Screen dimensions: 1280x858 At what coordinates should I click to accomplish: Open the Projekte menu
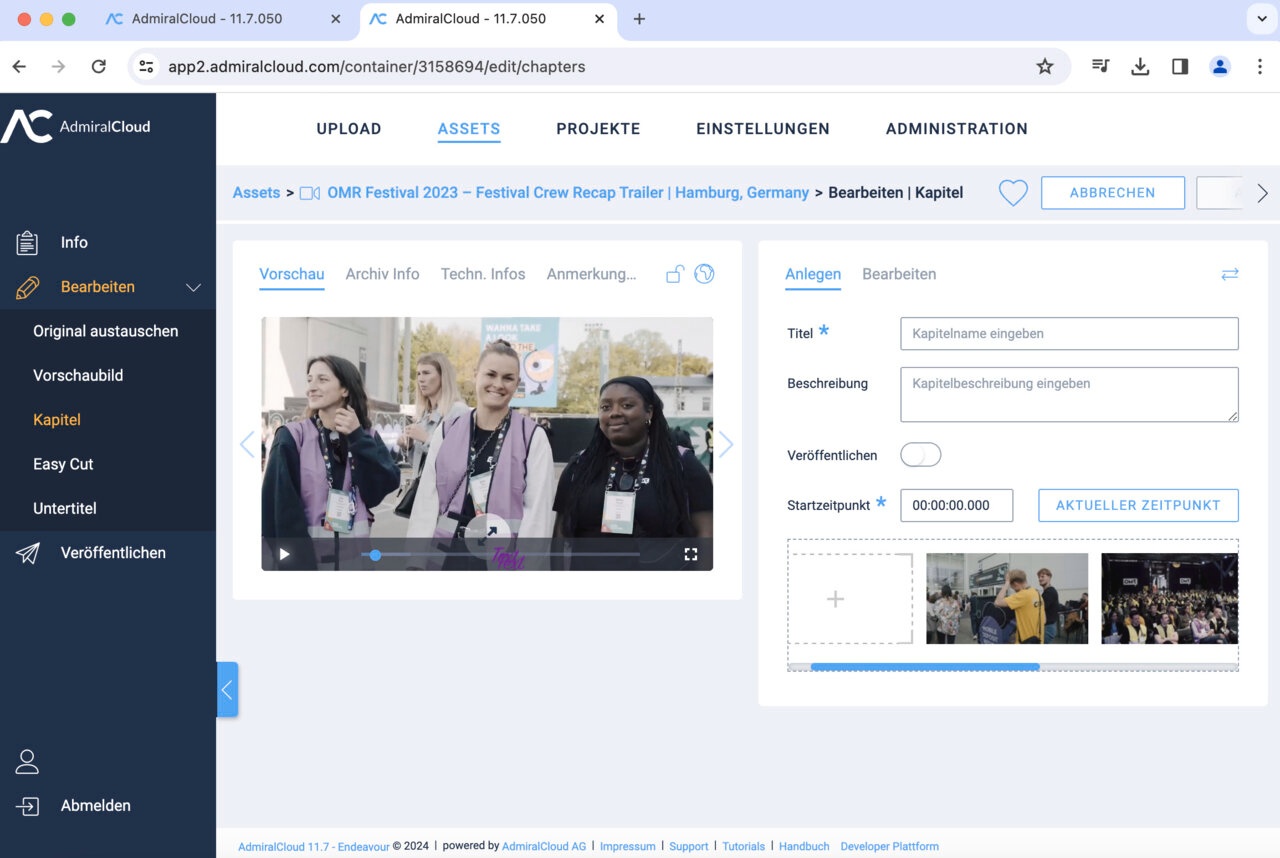598,128
